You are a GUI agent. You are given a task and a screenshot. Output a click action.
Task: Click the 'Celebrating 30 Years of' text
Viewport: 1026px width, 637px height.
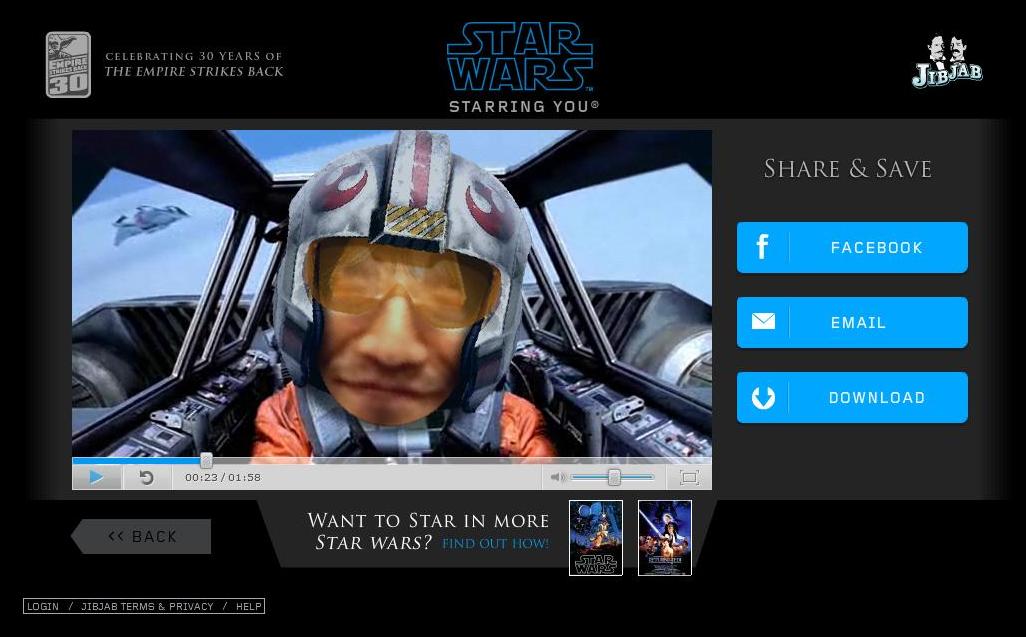point(194,56)
